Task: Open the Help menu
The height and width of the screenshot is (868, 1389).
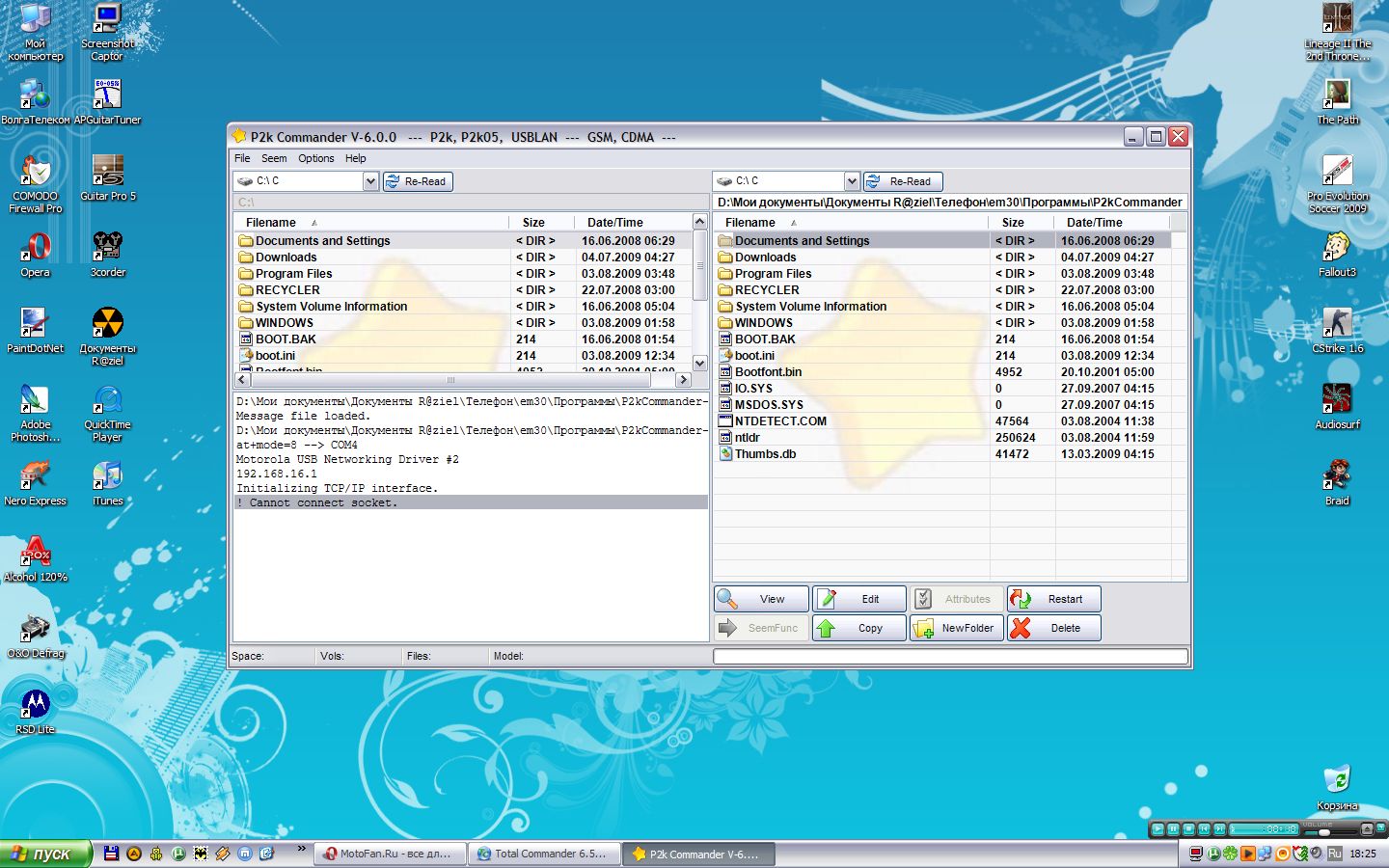Action: [x=356, y=158]
